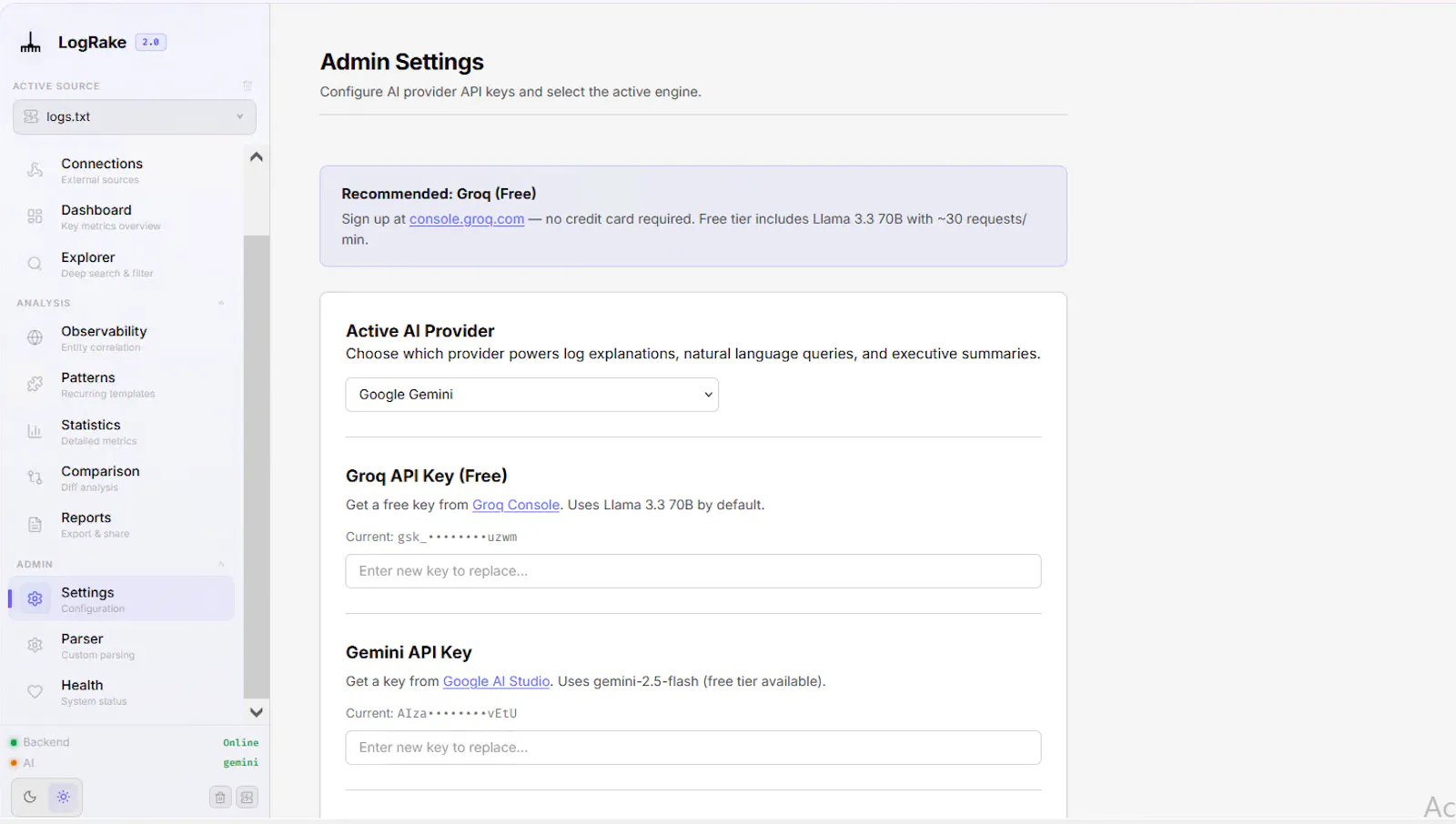Click the sidebar scroll-down arrow

(x=257, y=712)
